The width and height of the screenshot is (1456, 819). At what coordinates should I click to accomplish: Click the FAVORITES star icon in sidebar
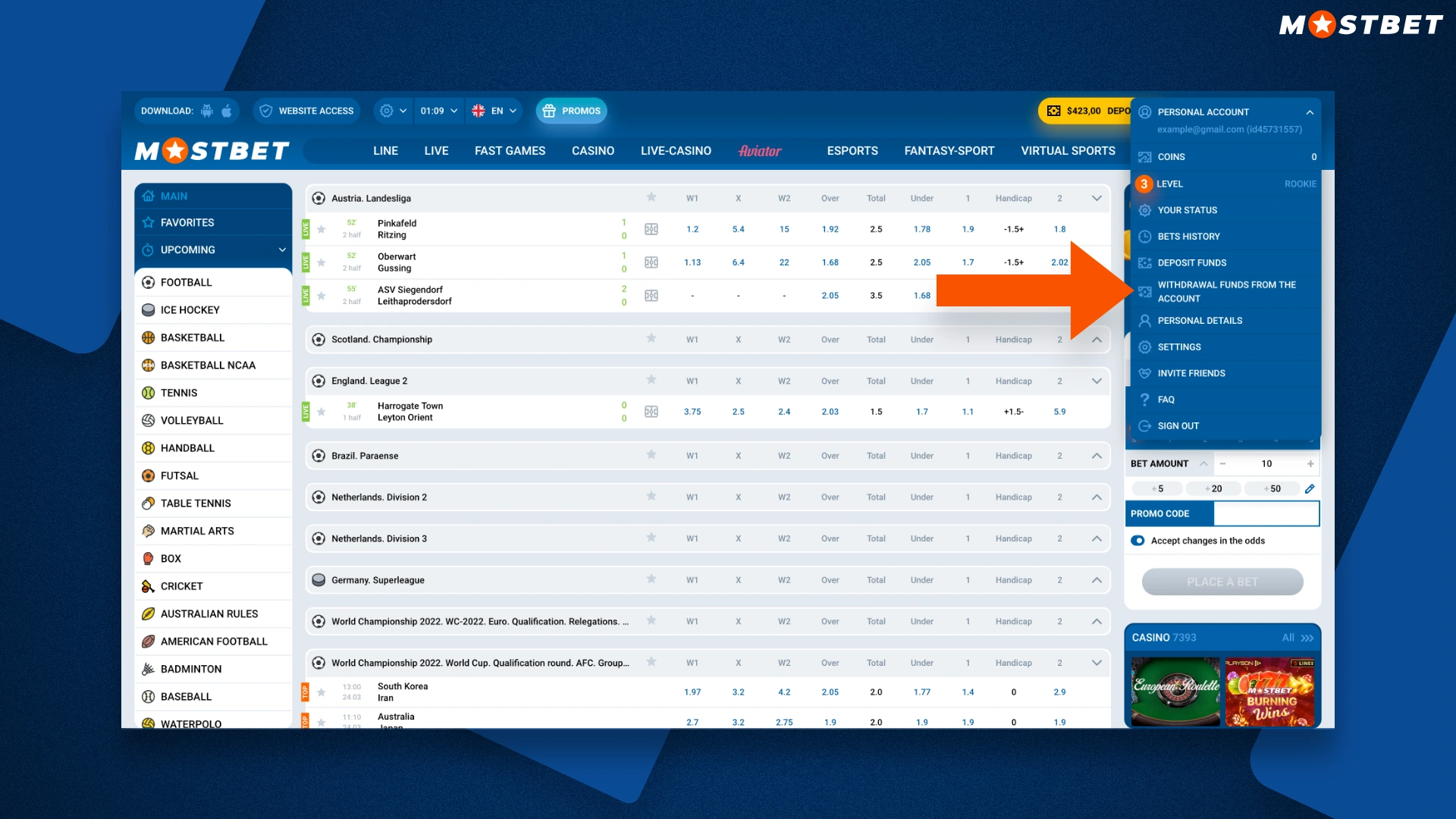(148, 222)
